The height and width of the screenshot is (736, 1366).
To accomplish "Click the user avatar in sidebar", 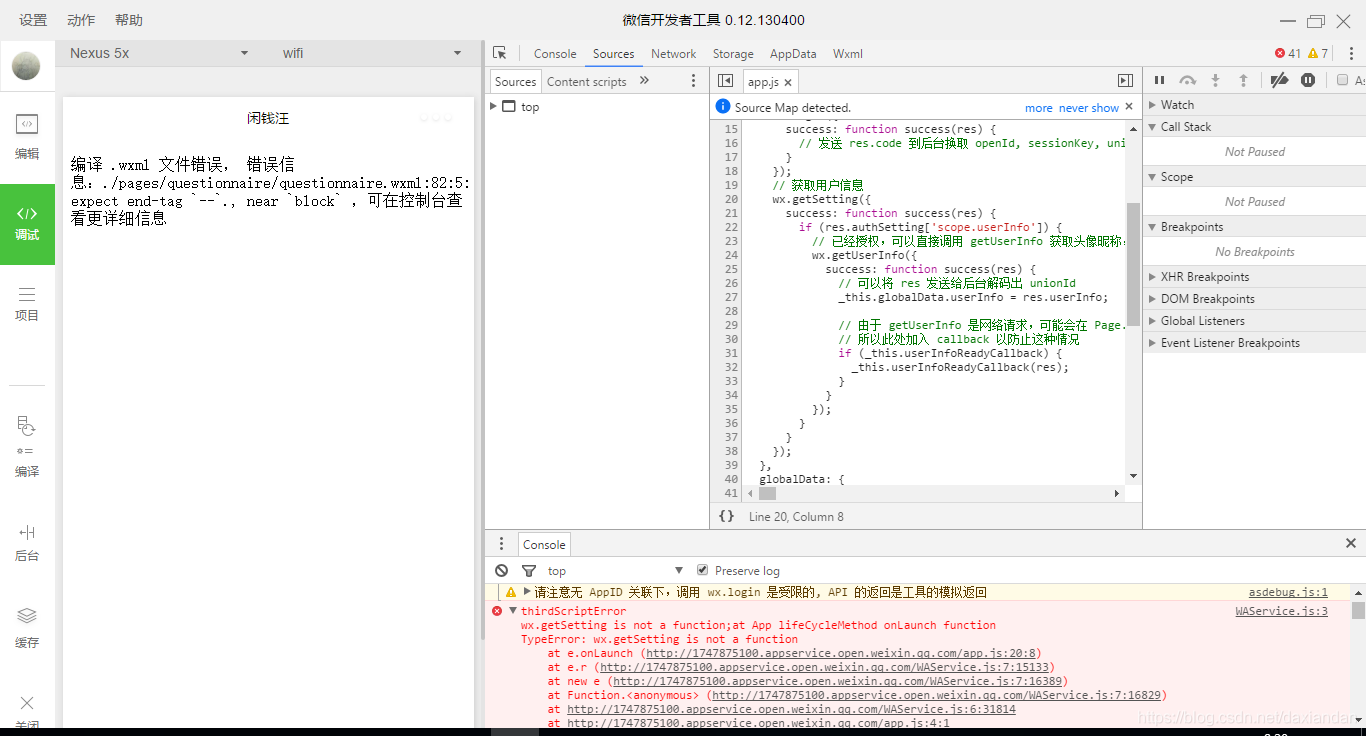I will [x=26, y=66].
